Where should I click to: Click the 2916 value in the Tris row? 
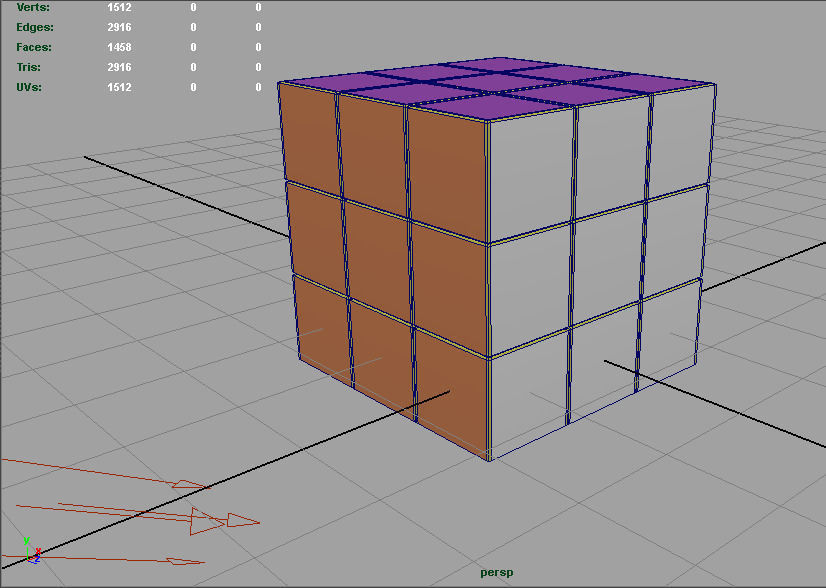point(119,67)
